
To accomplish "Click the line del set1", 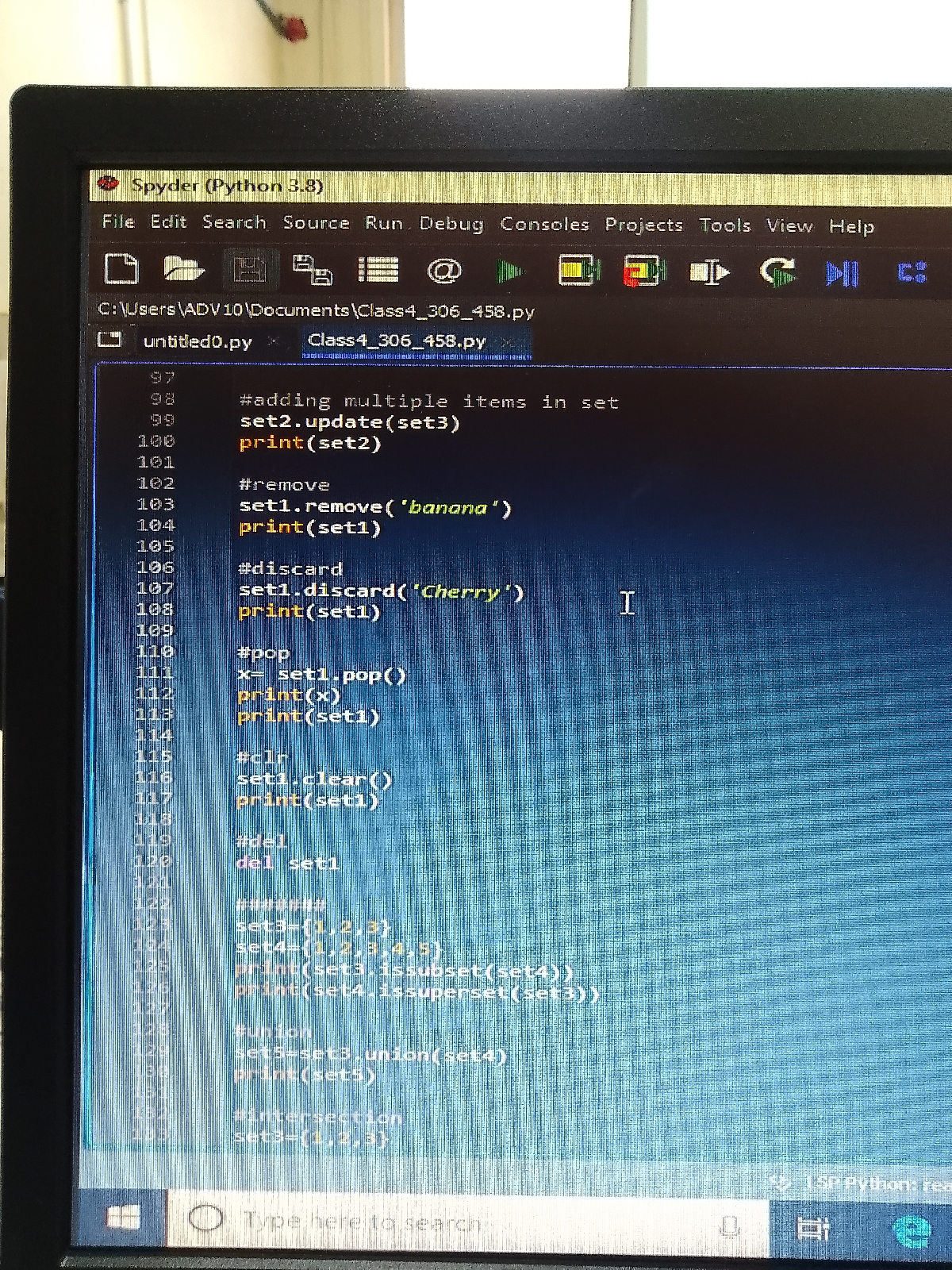I will tap(288, 863).
